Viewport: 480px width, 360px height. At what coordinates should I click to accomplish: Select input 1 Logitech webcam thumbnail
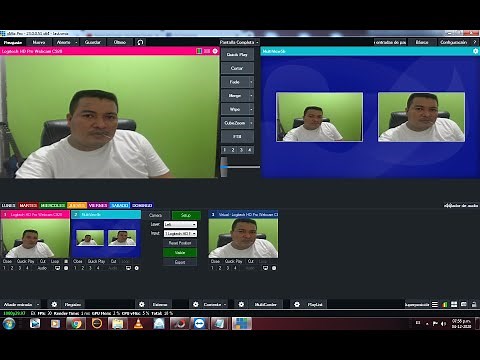[35, 238]
